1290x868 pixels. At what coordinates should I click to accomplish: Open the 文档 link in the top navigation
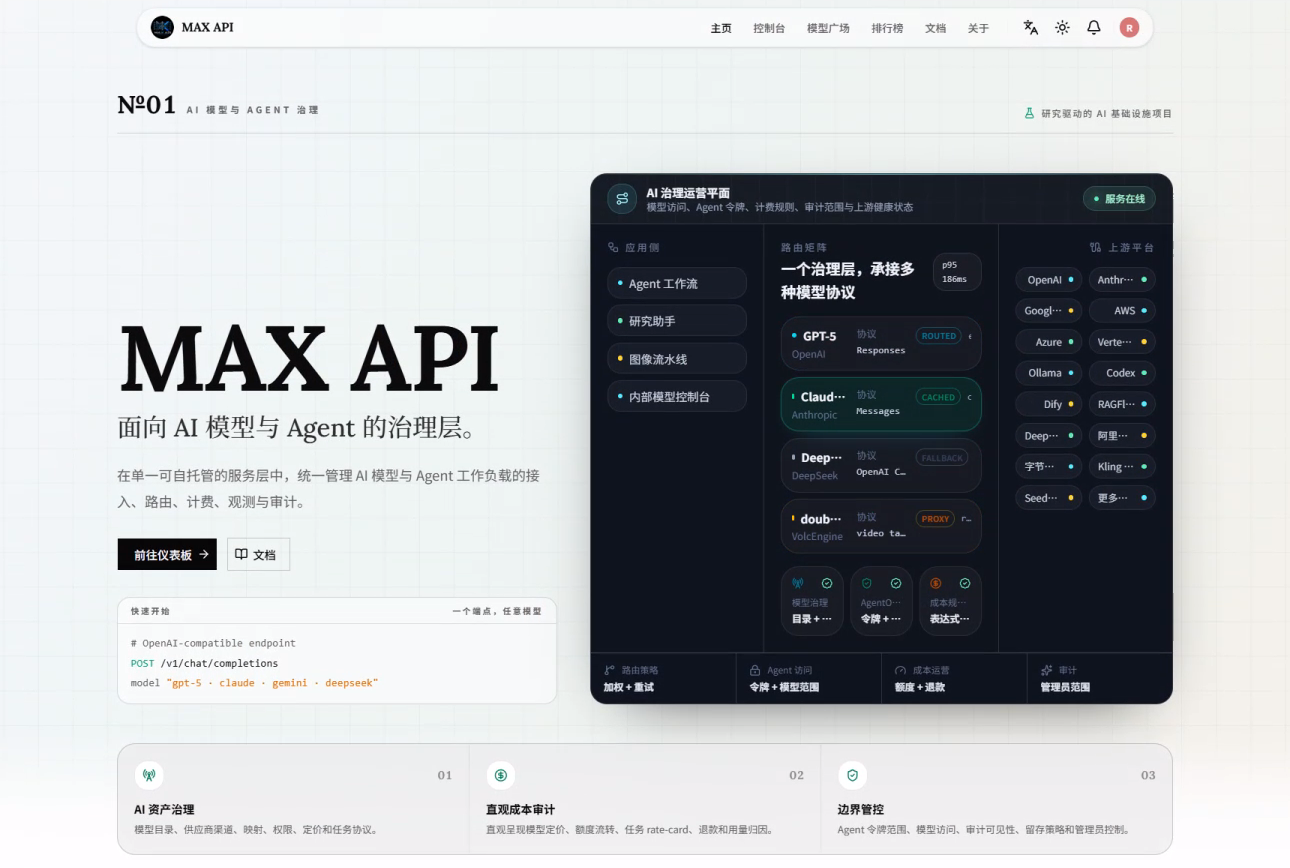(935, 28)
